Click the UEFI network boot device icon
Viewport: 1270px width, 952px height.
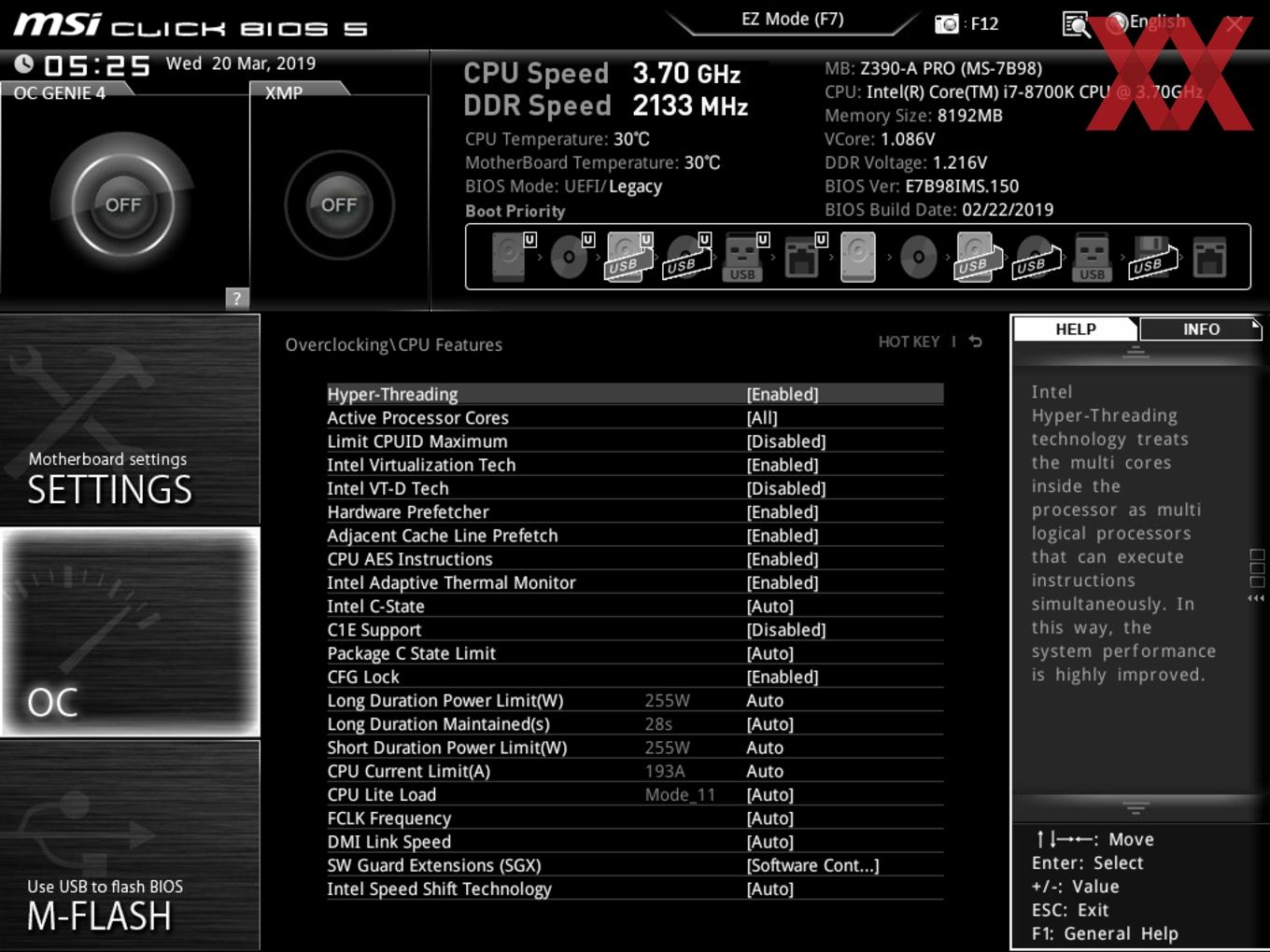803,257
